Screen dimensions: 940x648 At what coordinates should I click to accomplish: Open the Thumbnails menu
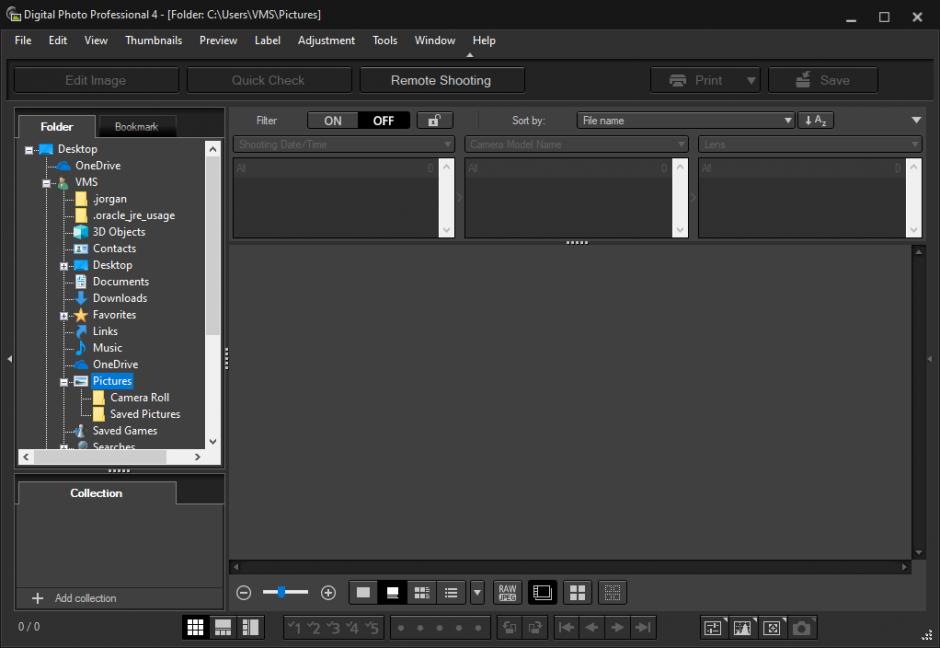pos(153,40)
